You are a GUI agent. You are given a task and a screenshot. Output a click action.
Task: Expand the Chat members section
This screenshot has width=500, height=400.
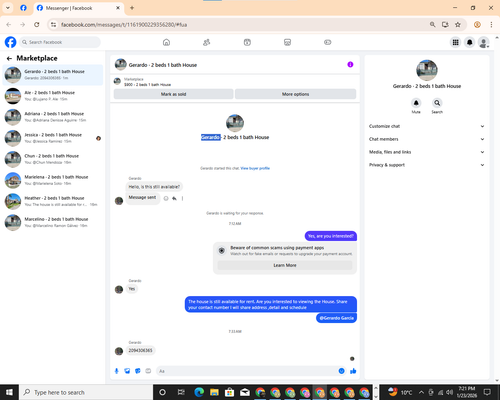(426, 139)
